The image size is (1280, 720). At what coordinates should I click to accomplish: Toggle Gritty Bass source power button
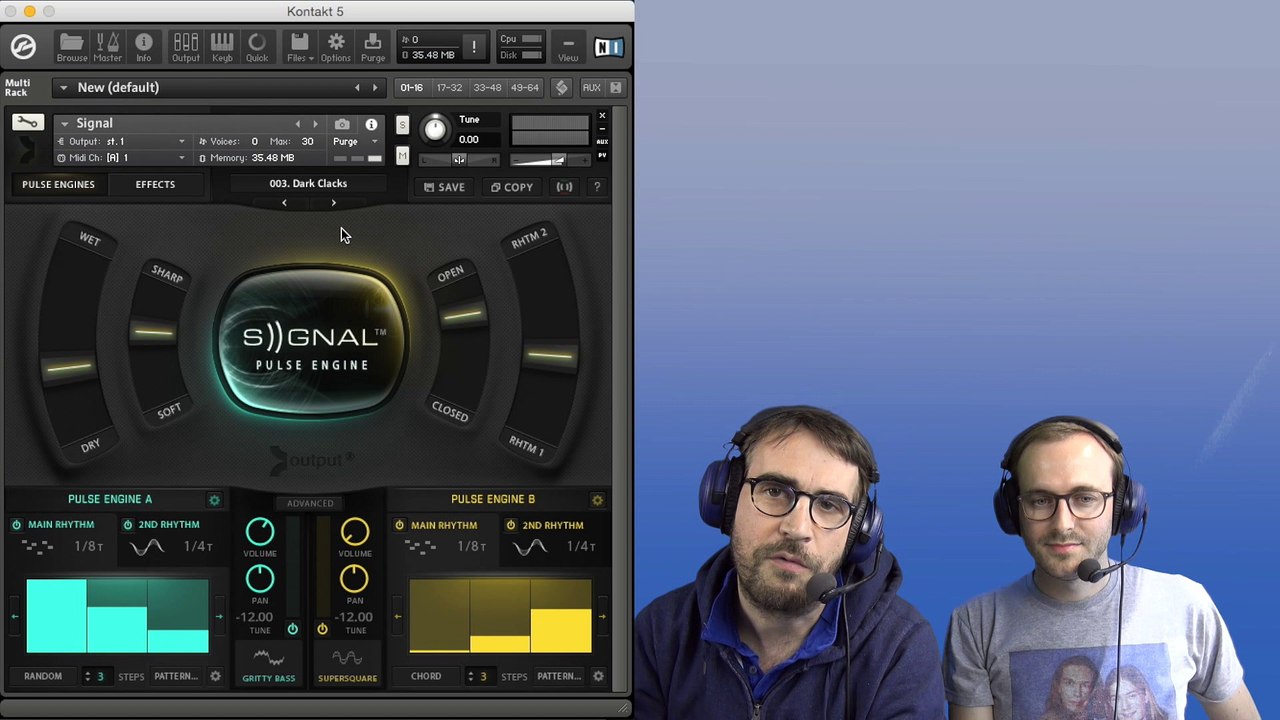click(x=292, y=629)
